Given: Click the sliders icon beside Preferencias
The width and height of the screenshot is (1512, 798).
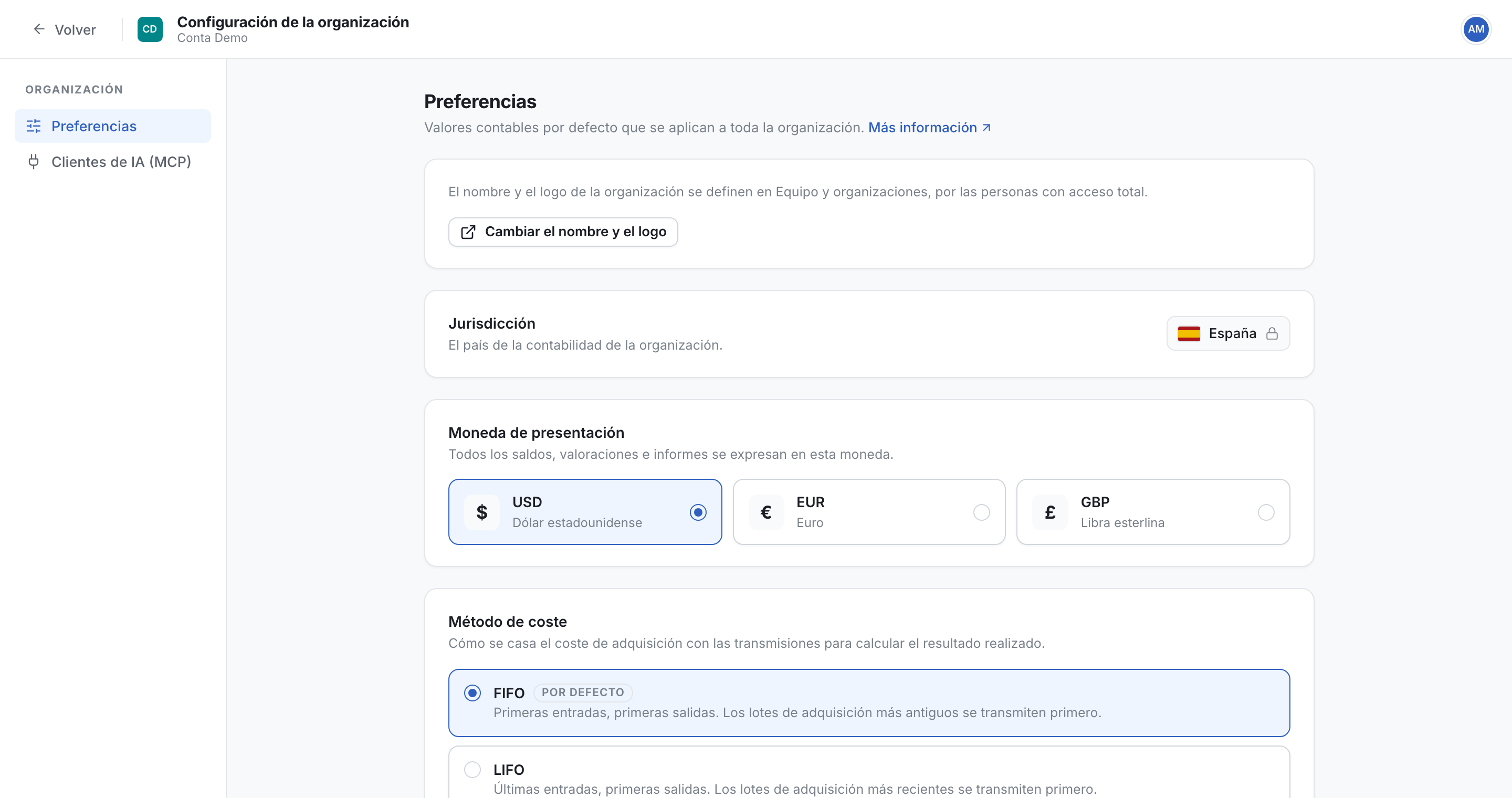Looking at the screenshot, I should [34, 126].
